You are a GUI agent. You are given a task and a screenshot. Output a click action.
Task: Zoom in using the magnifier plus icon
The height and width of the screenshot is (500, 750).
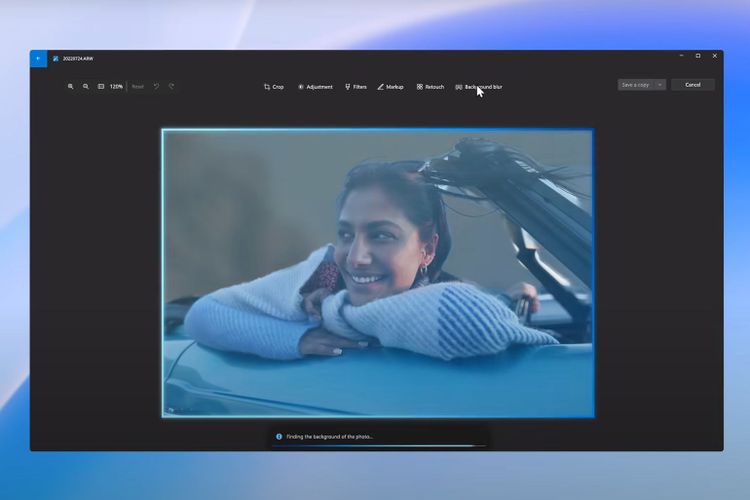coord(70,87)
